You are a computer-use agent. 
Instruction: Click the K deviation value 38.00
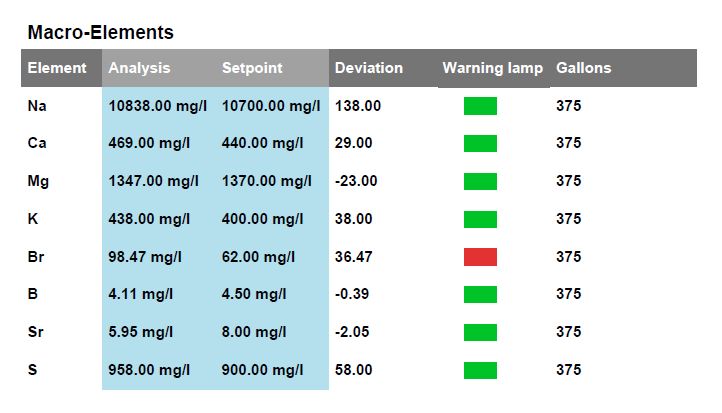(x=354, y=219)
